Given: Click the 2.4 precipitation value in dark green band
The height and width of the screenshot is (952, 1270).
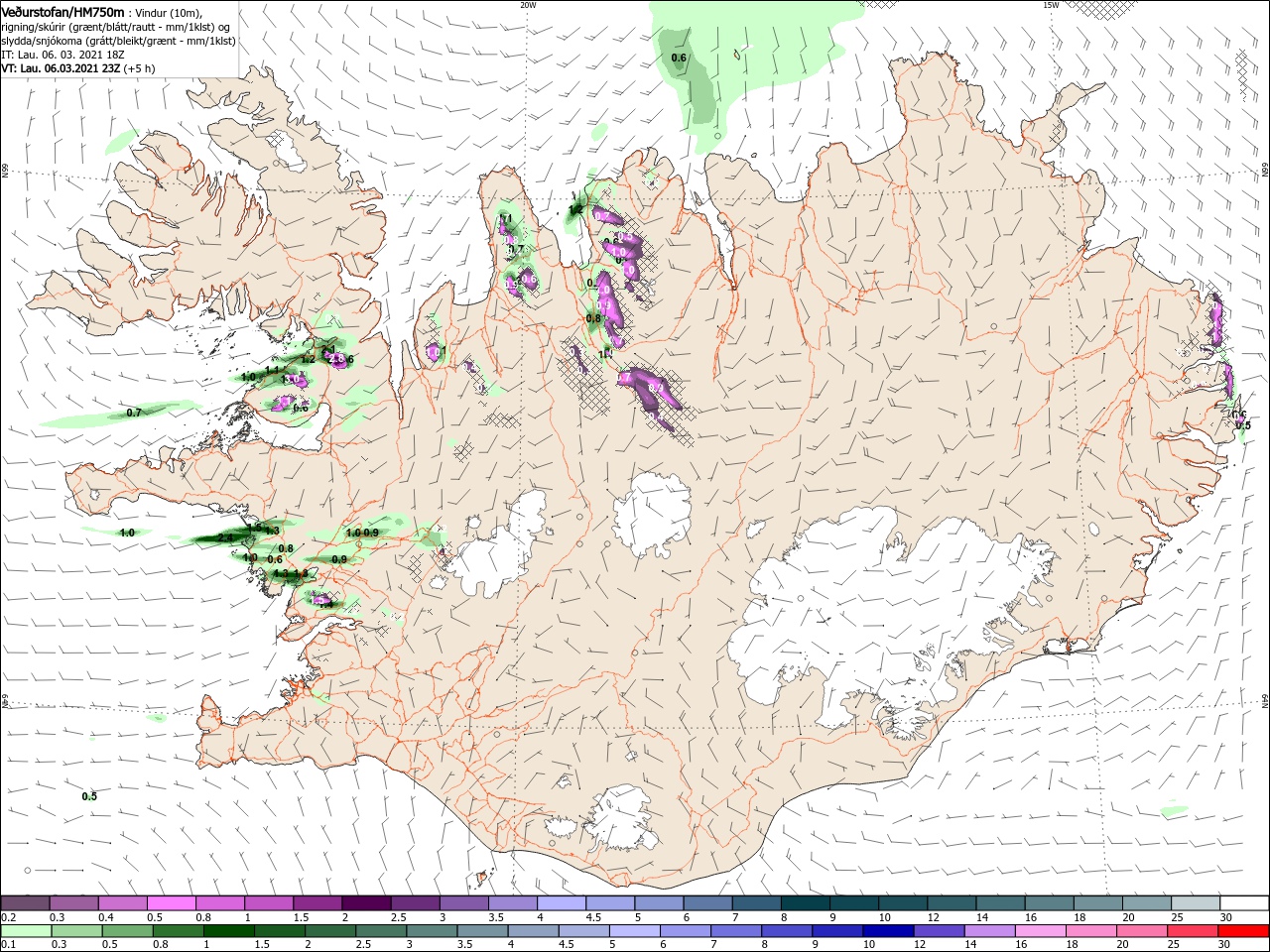Looking at the screenshot, I should tap(224, 537).
